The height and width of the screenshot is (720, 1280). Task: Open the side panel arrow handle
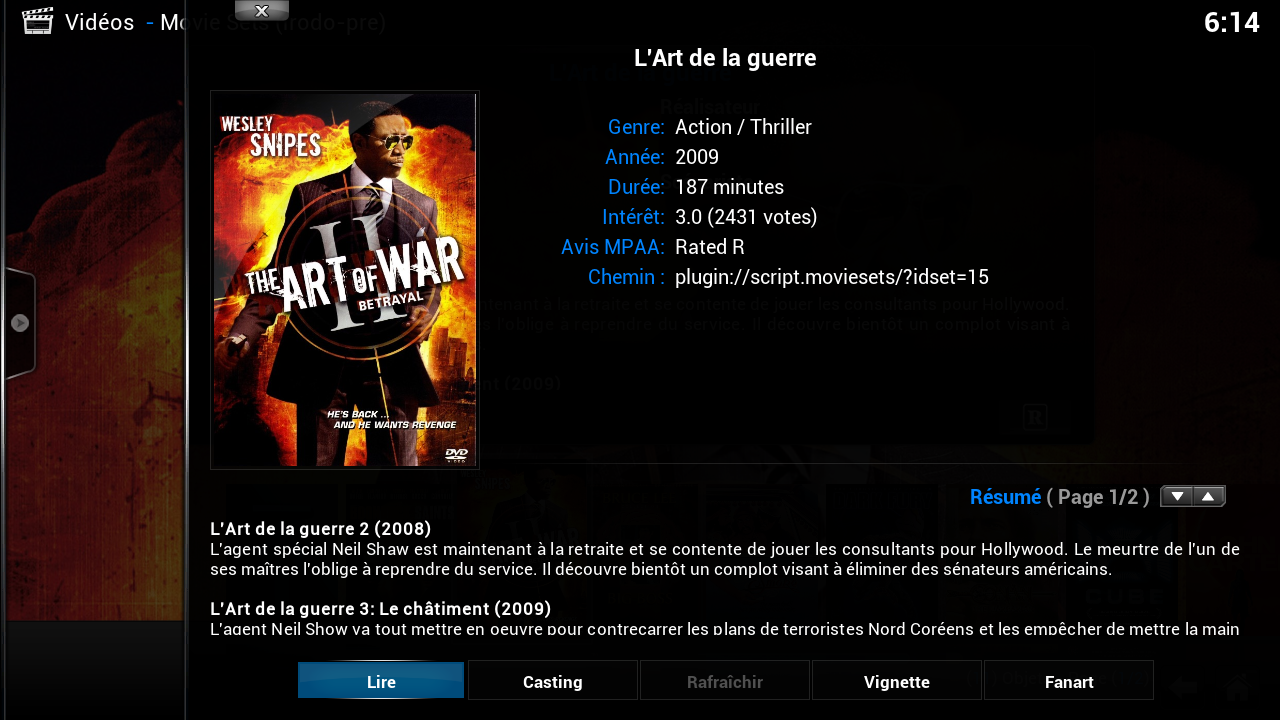click(19, 323)
